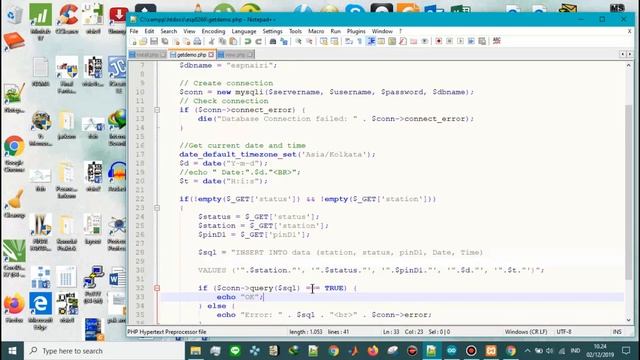
Task: Click the editor scrollbar down arrow
Action: pos(629,320)
